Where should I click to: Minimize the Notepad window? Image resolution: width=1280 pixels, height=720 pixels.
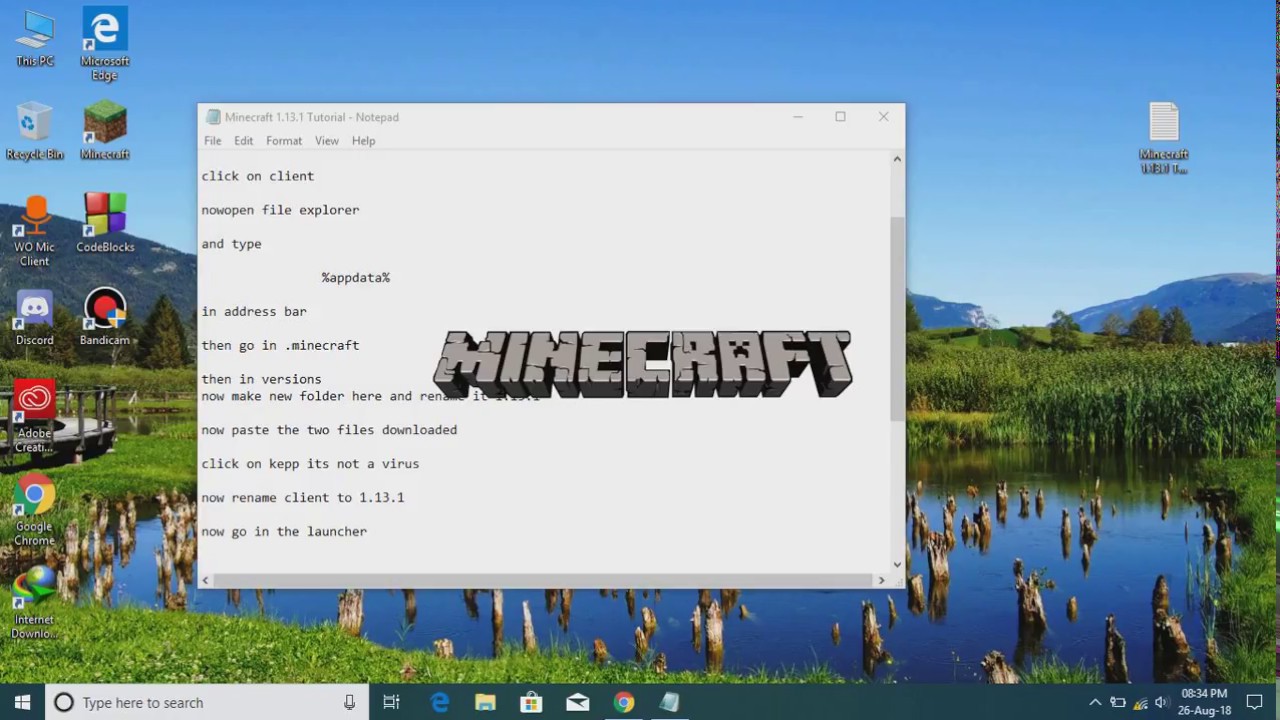[798, 117]
